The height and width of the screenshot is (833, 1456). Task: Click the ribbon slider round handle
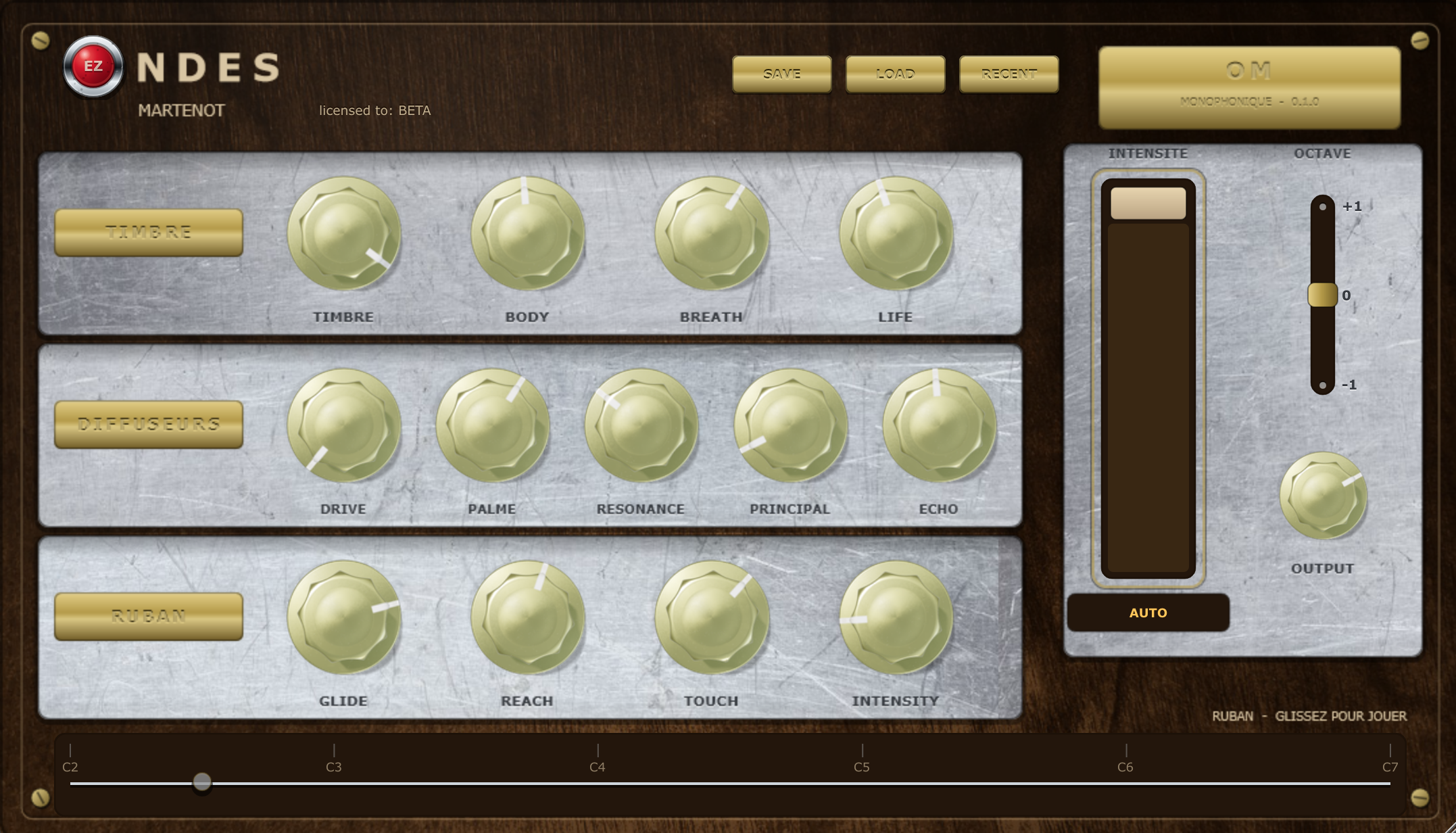pyautogui.click(x=201, y=783)
